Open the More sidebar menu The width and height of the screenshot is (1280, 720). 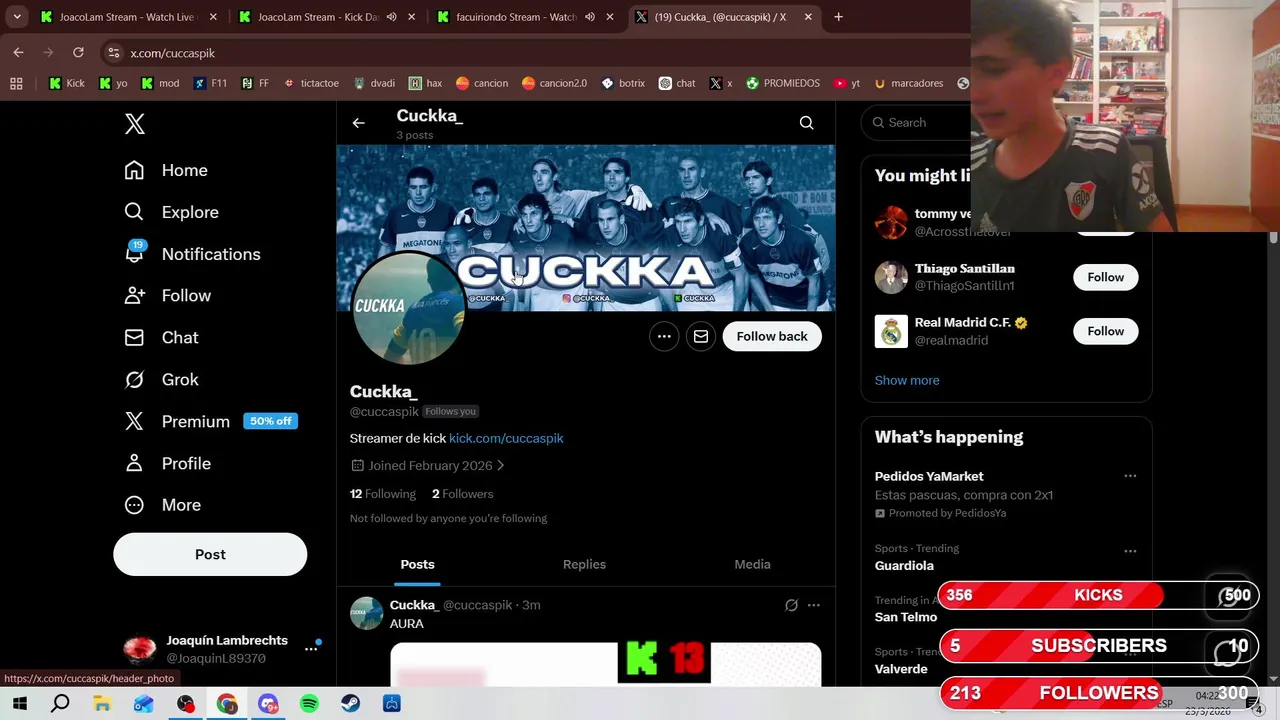pos(162,505)
